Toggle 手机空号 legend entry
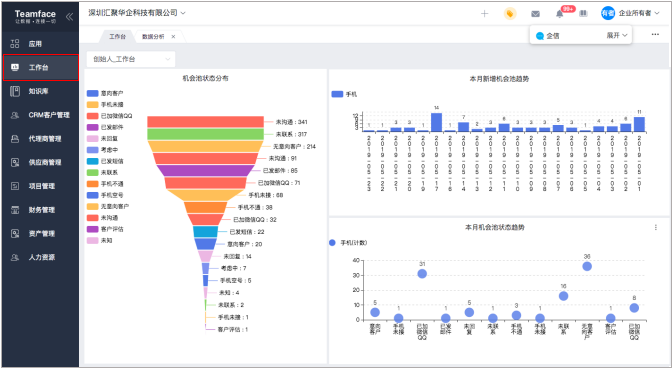Screen dimensions: 672x368 click(x=105, y=195)
